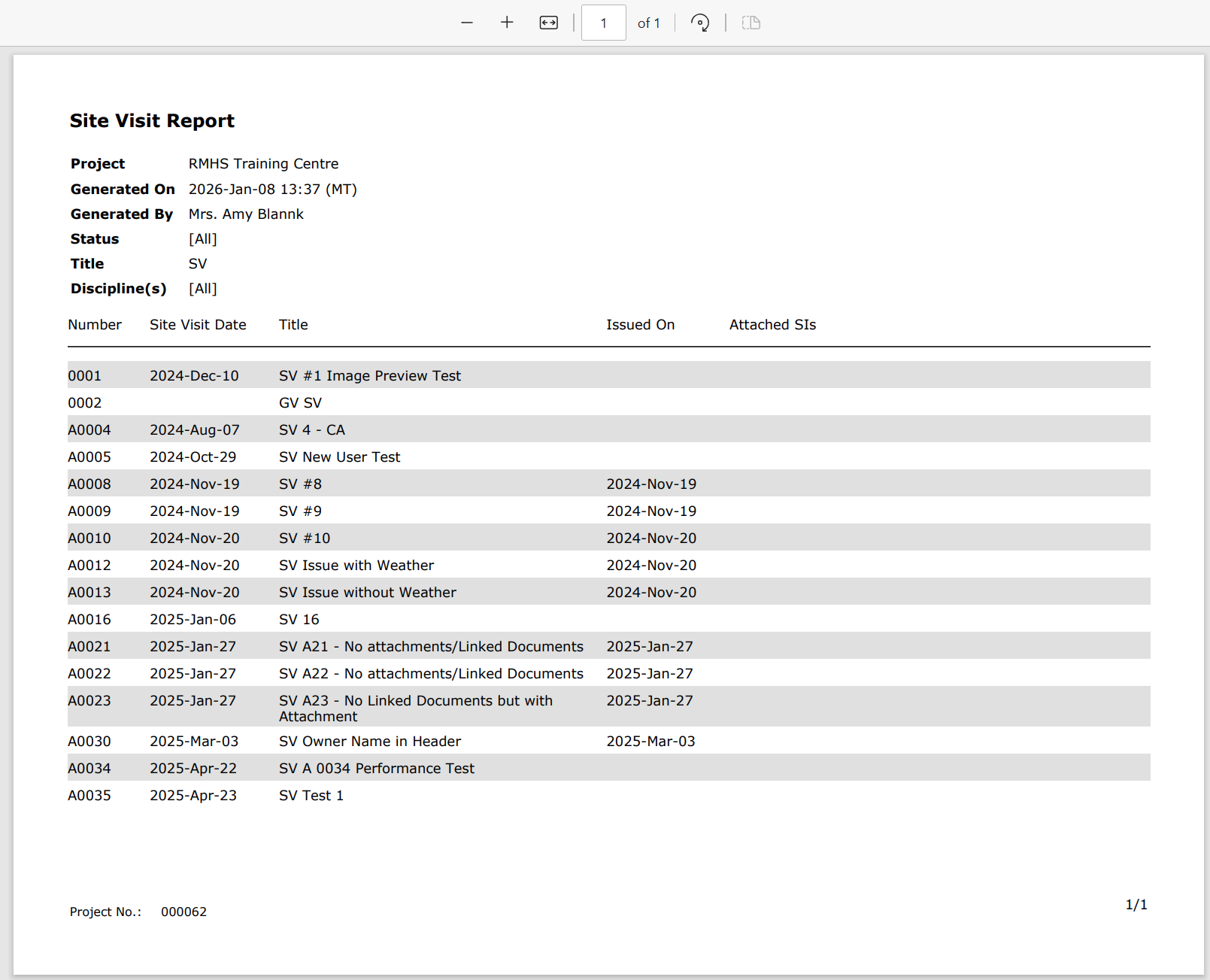Viewport: 1210px width, 980px height.
Task: Click generated date '2026-Jan-08 13:37 (MT)'
Action: 272,190
